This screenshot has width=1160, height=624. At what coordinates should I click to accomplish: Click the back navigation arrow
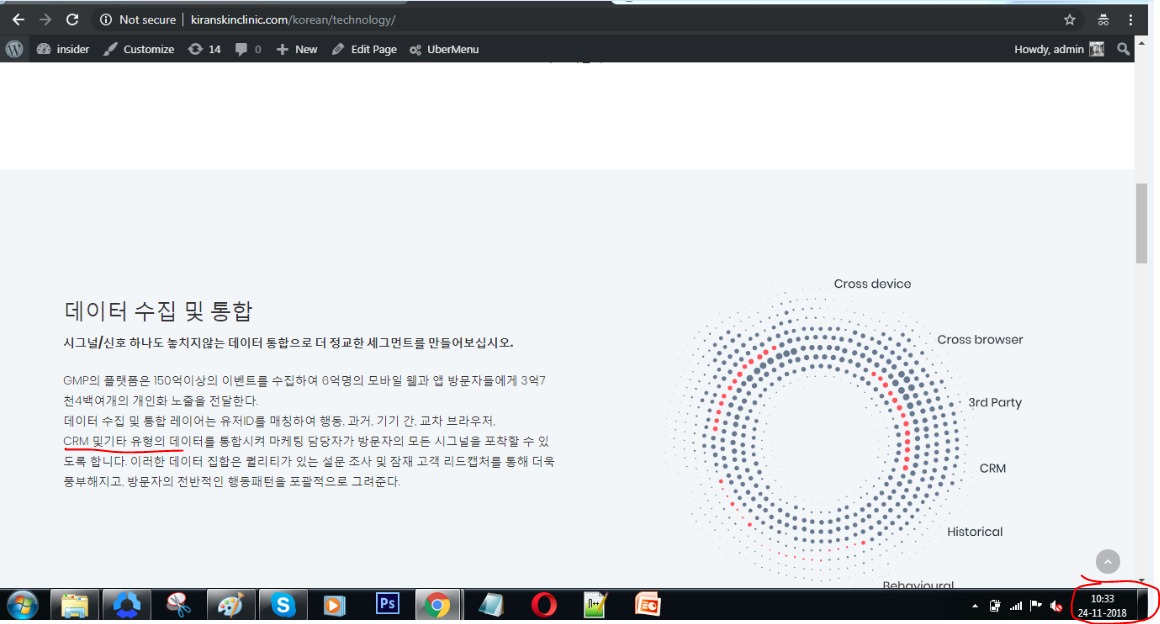(17, 19)
